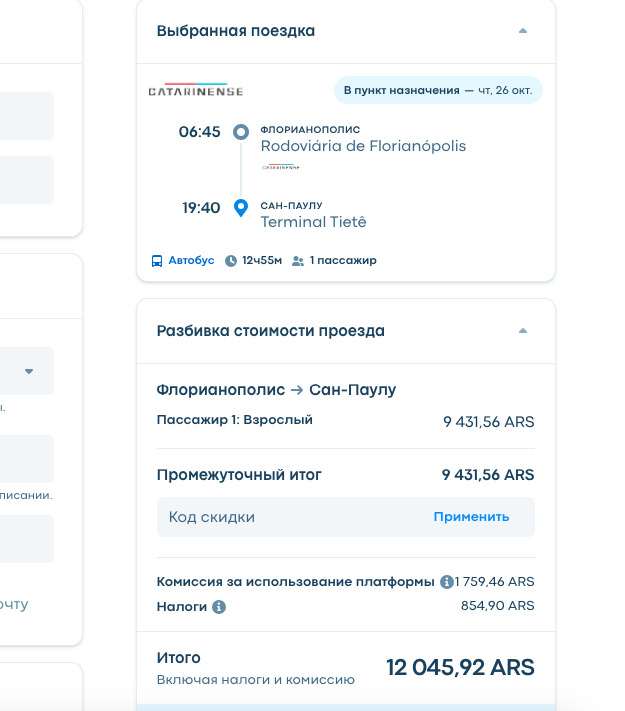The height and width of the screenshot is (711, 625).
Task: Select the Rodoviária de Florianópolis station text
Action: 363,146
